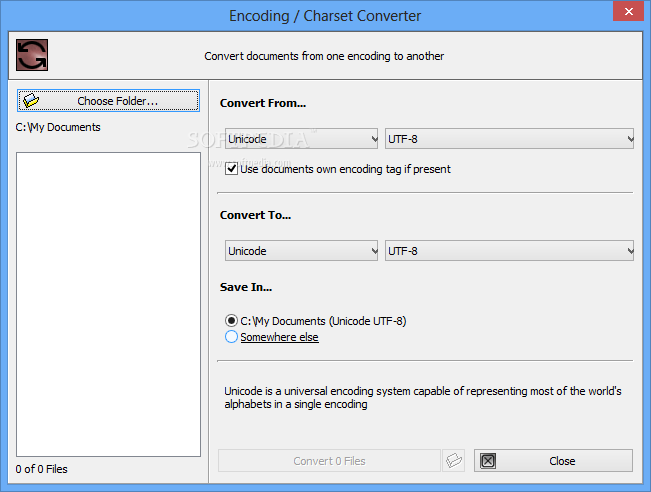Click the folder icon beside Convert 0 Files
Image resolution: width=651 pixels, height=492 pixels.
(x=454, y=460)
